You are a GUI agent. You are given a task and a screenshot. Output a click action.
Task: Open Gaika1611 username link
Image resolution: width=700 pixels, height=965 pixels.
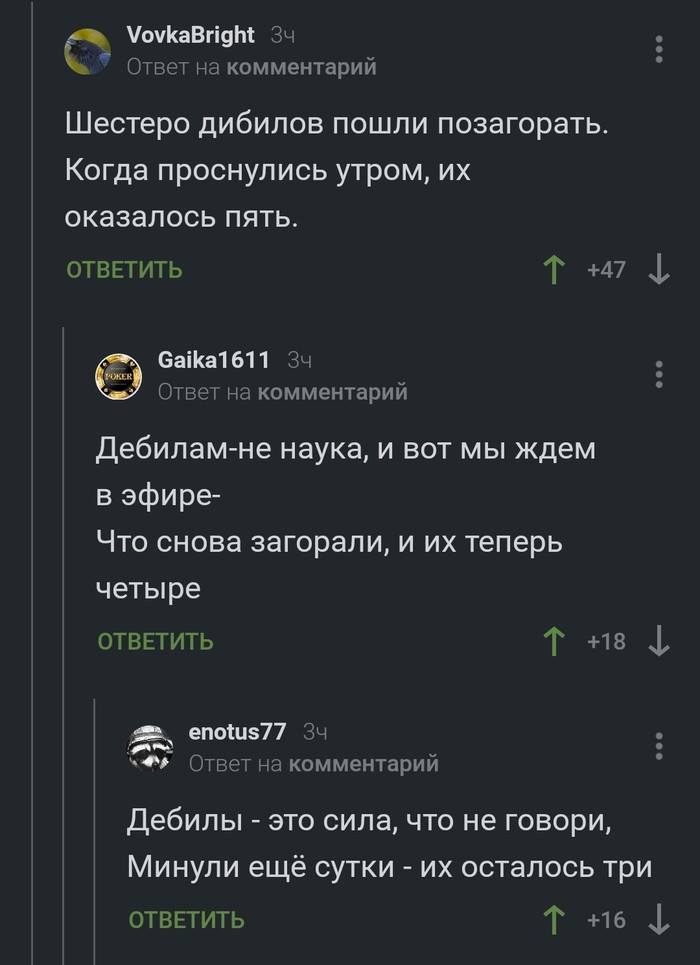(215, 361)
